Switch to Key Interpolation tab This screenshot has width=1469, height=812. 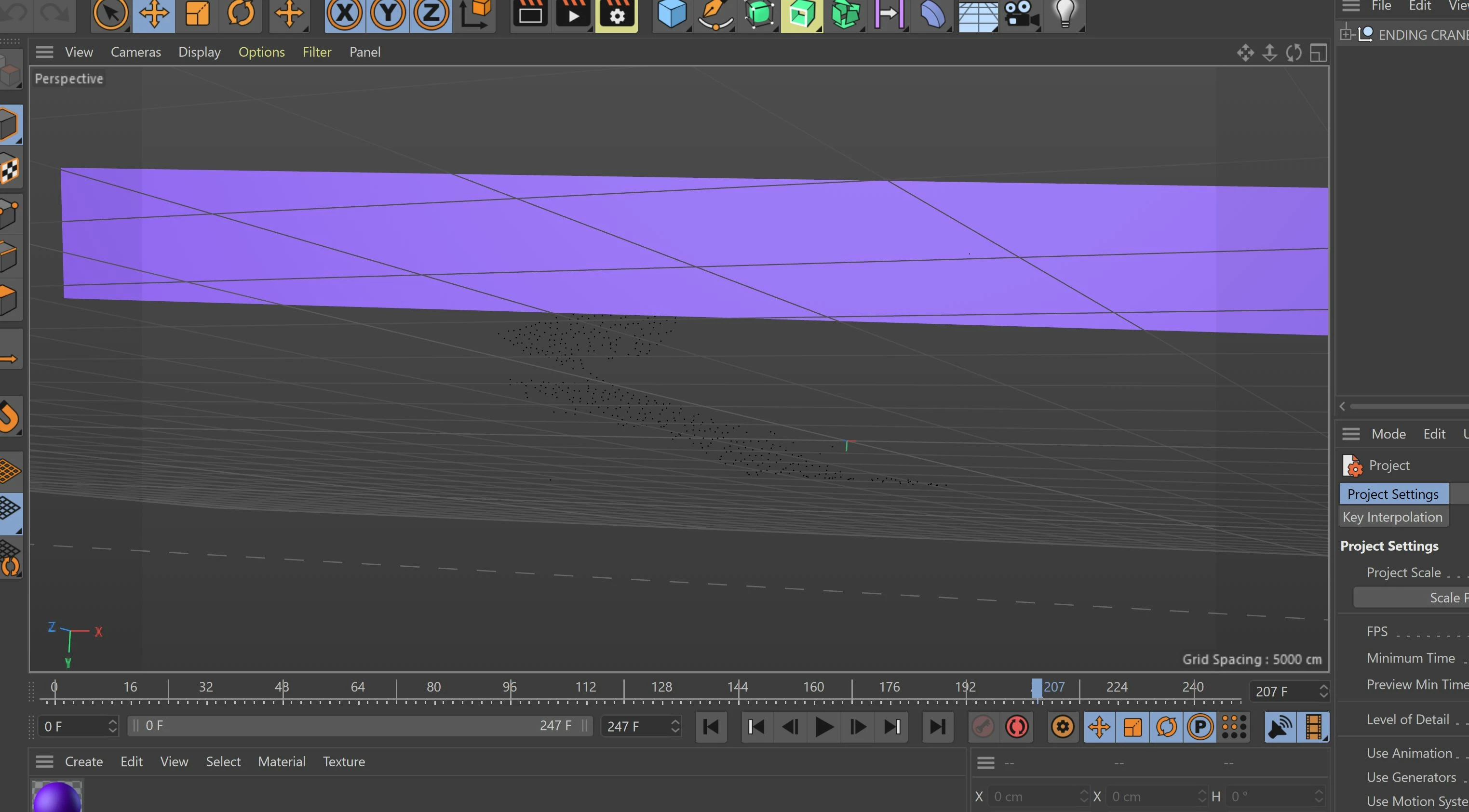click(1392, 517)
